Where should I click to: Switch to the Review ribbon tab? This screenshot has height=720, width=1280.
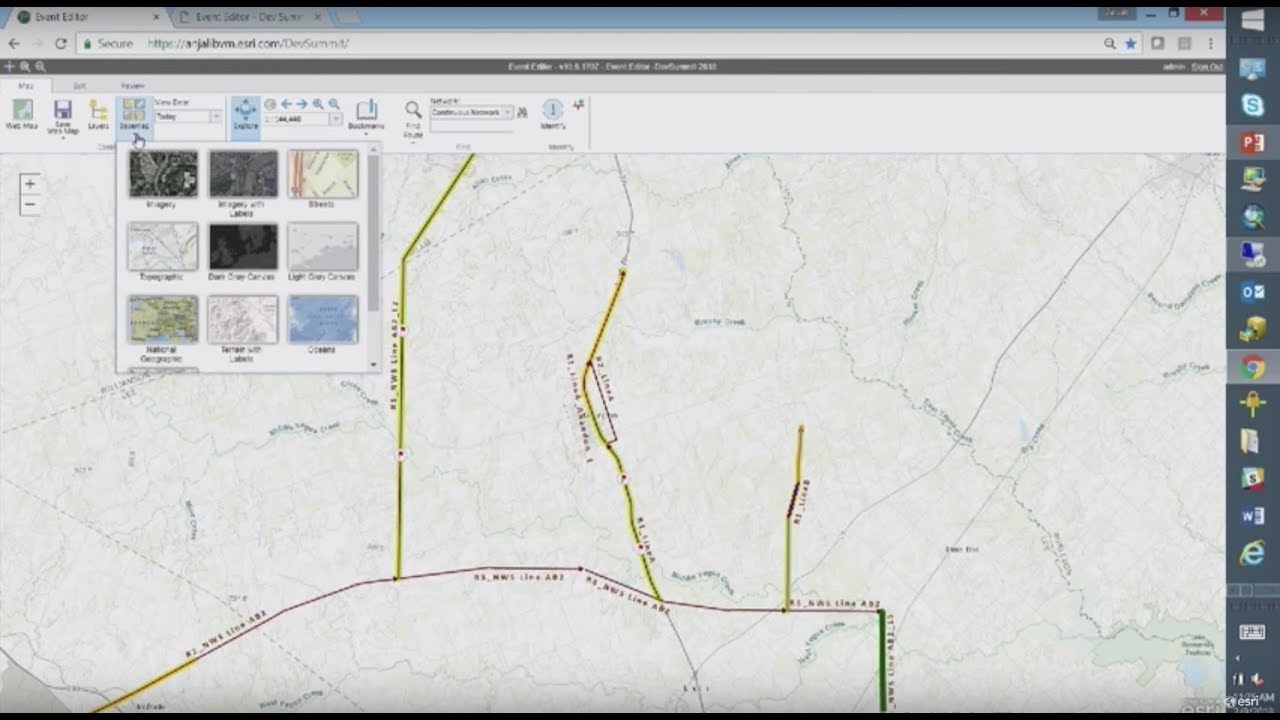132,86
